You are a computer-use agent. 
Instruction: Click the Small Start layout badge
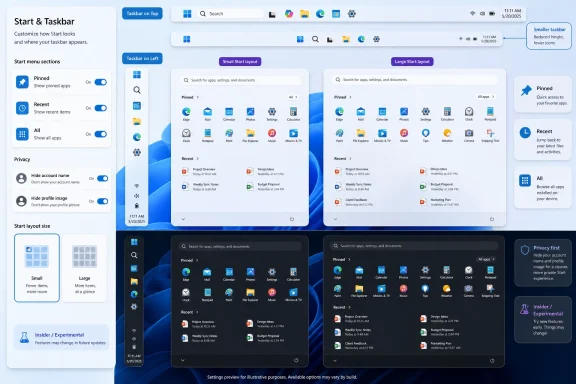[x=240, y=61]
